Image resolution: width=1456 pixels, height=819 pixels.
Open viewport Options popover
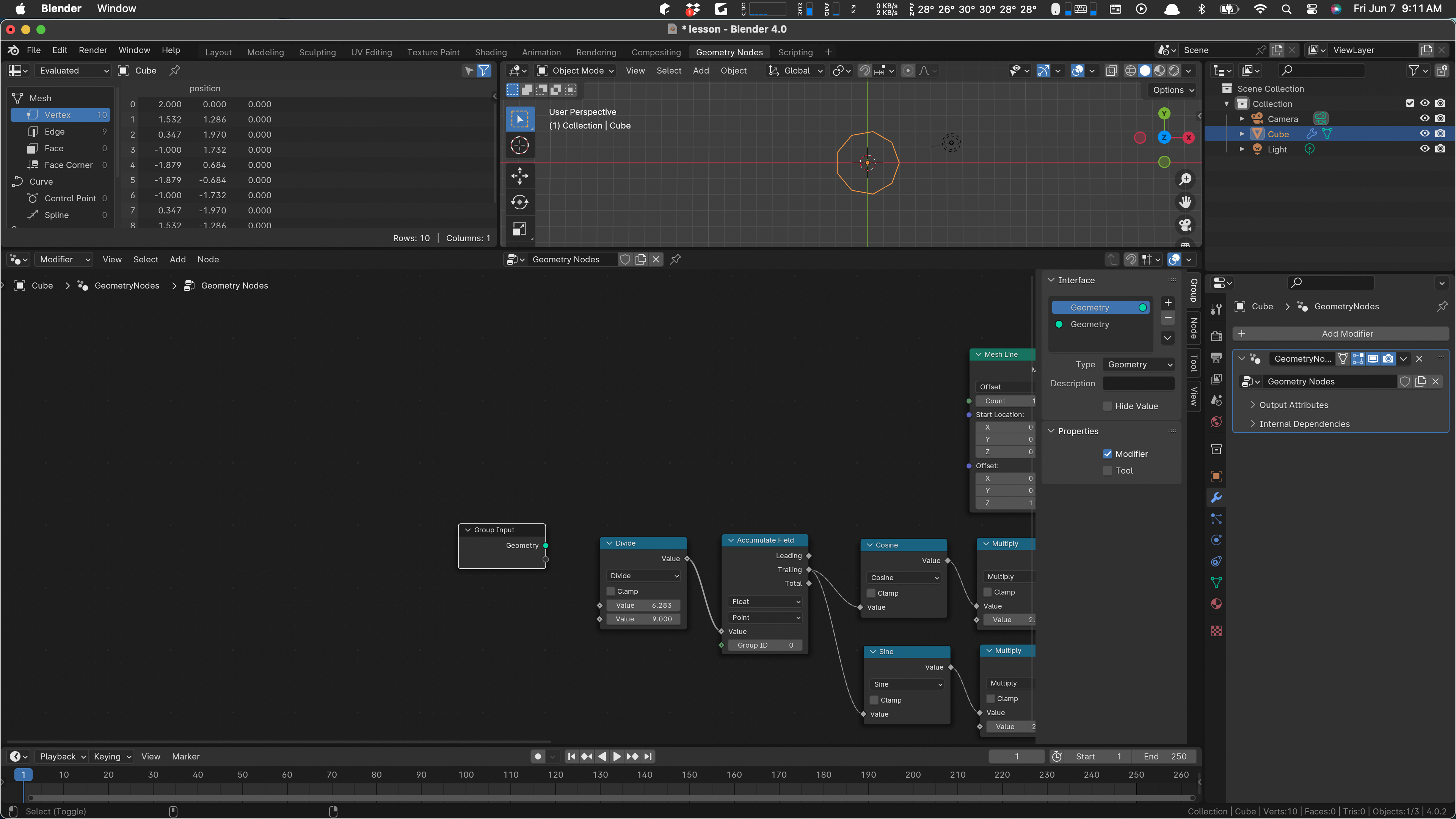pos(1173,90)
